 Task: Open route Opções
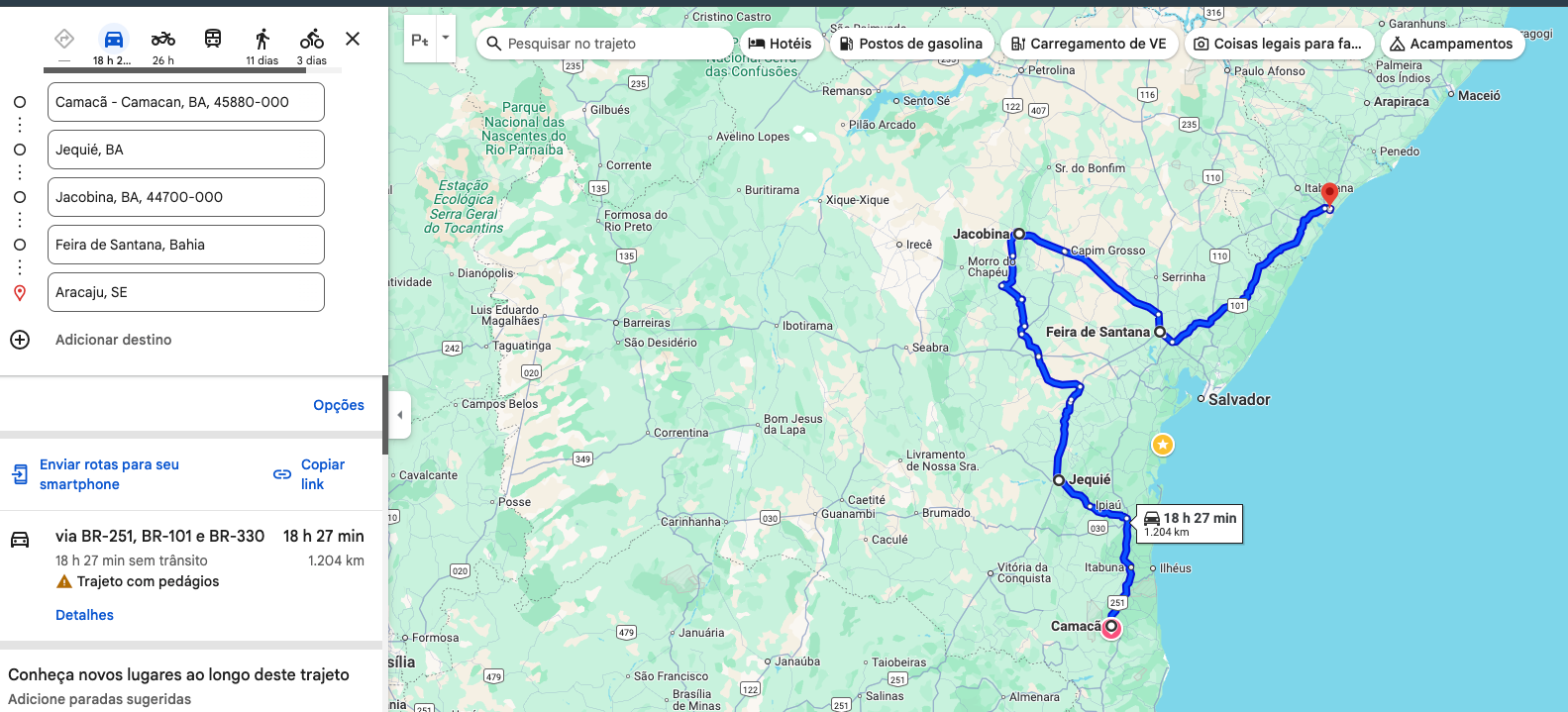coord(339,405)
